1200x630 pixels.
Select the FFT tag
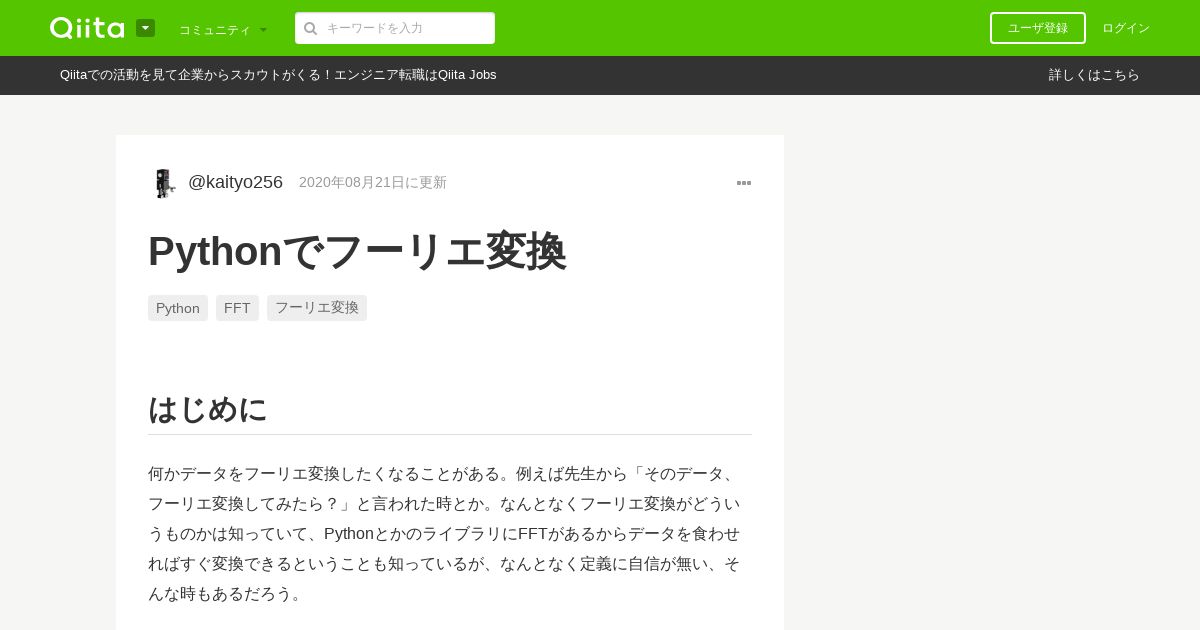[237, 308]
